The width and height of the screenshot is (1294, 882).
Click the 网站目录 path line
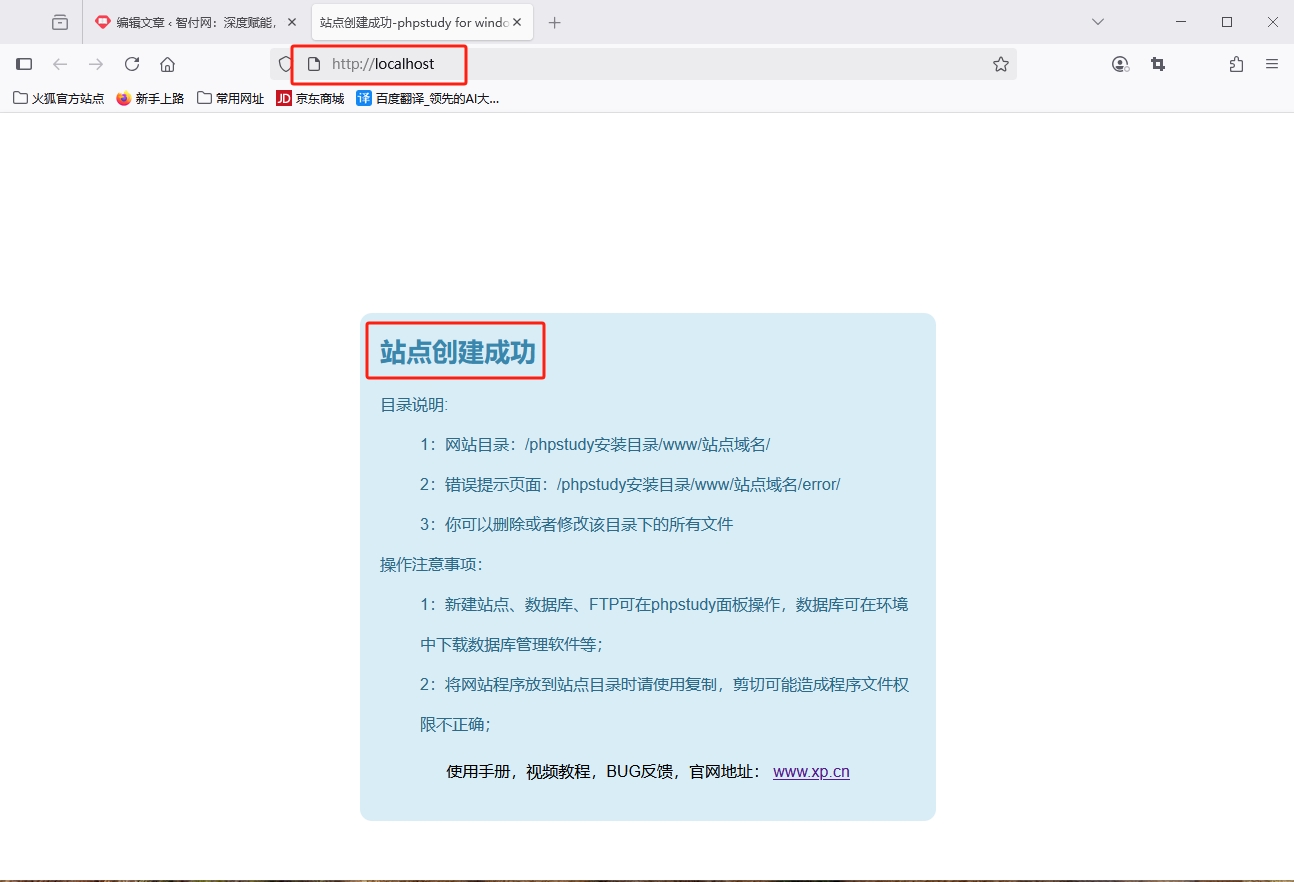pos(595,445)
